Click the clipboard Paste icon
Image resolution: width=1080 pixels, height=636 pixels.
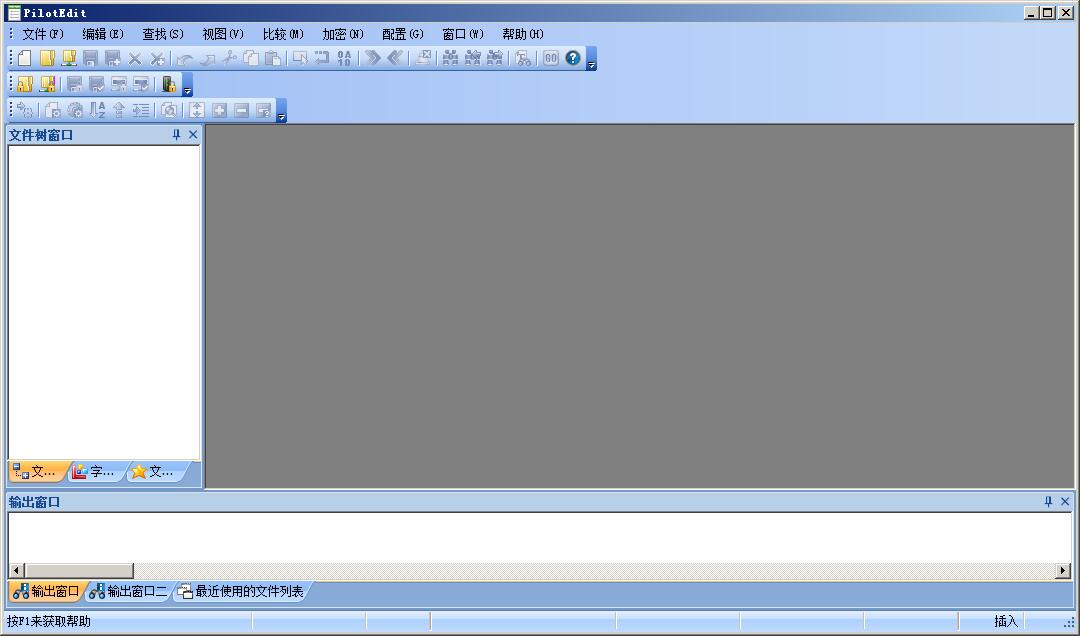point(273,59)
